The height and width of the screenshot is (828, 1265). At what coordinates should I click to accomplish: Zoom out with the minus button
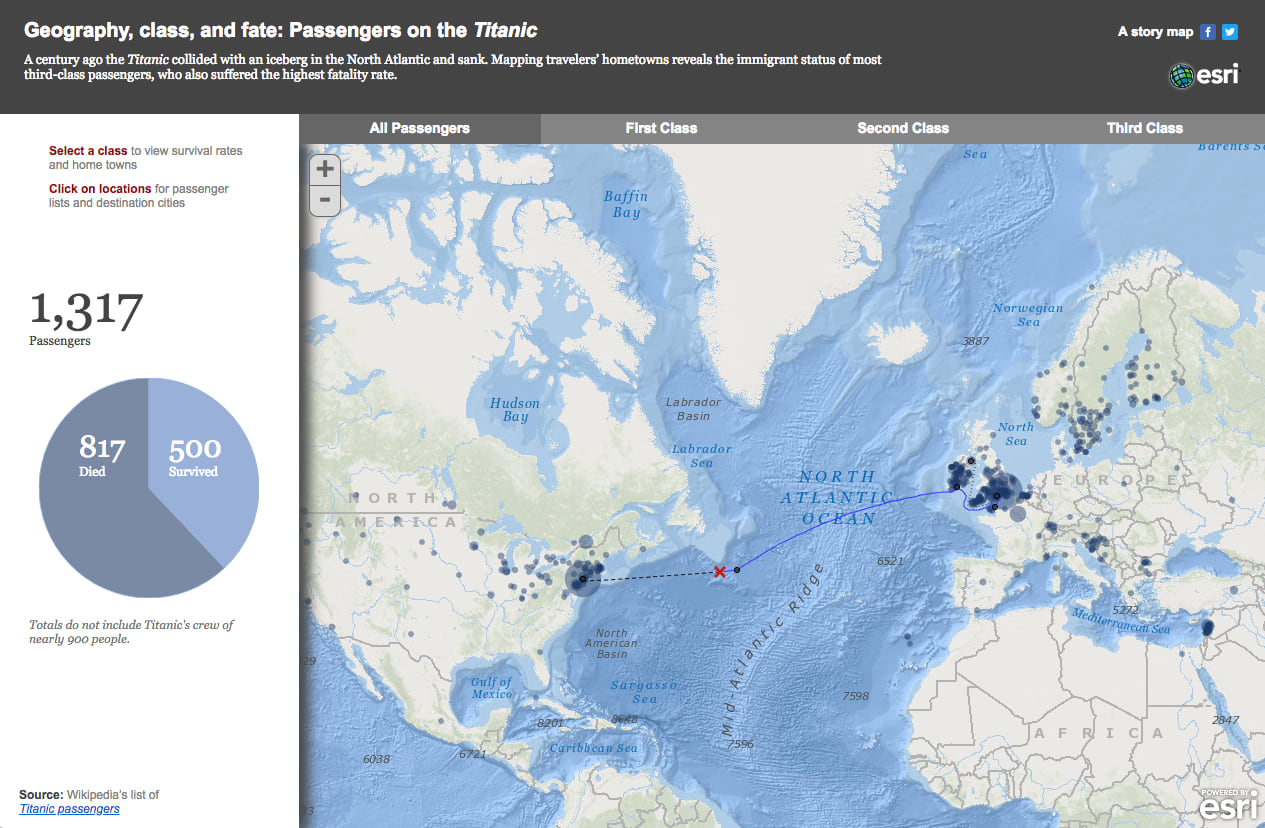pos(324,200)
